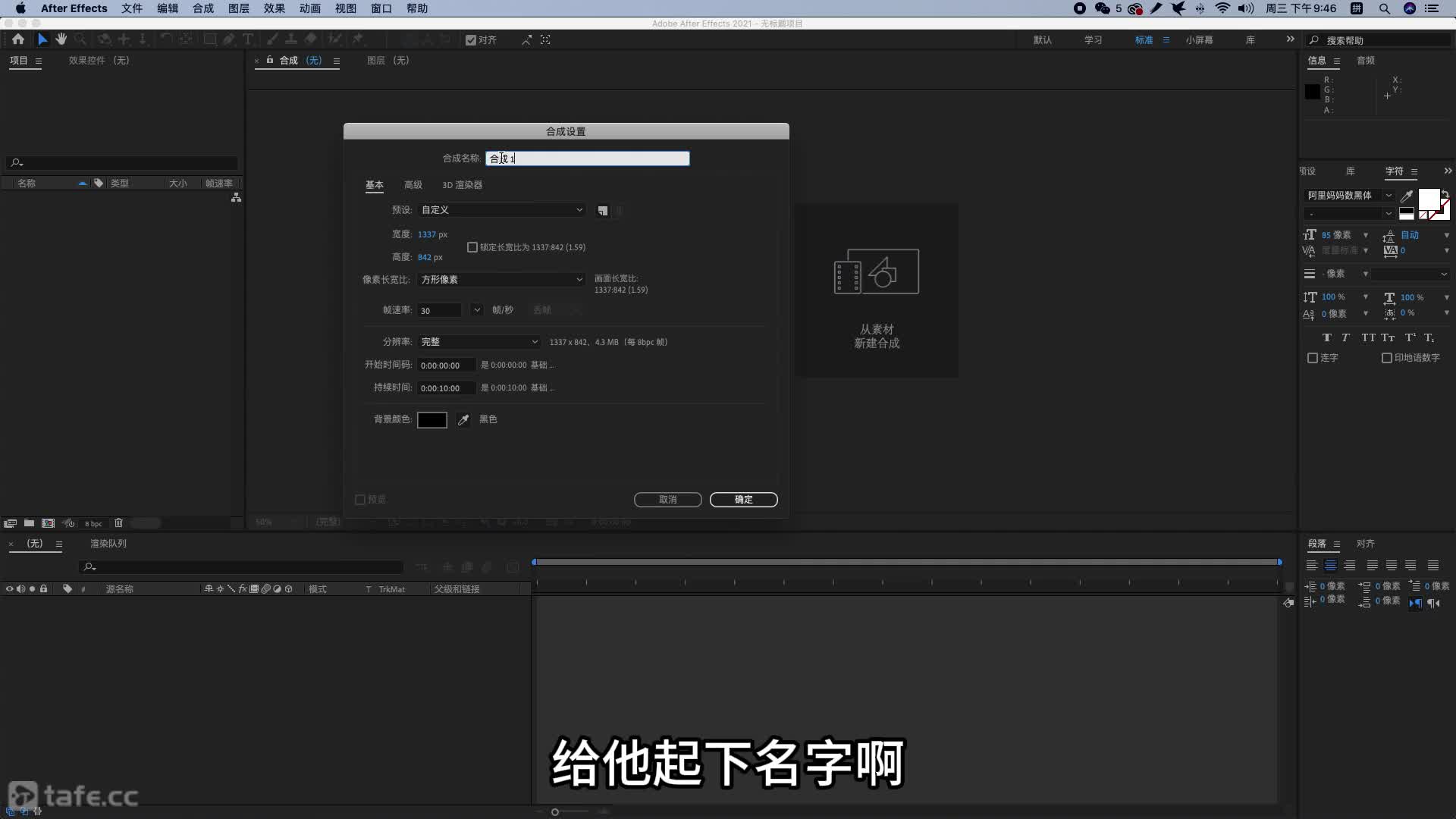
Task: Select the Selection arrow tool
Action: (x=42, y=39)
